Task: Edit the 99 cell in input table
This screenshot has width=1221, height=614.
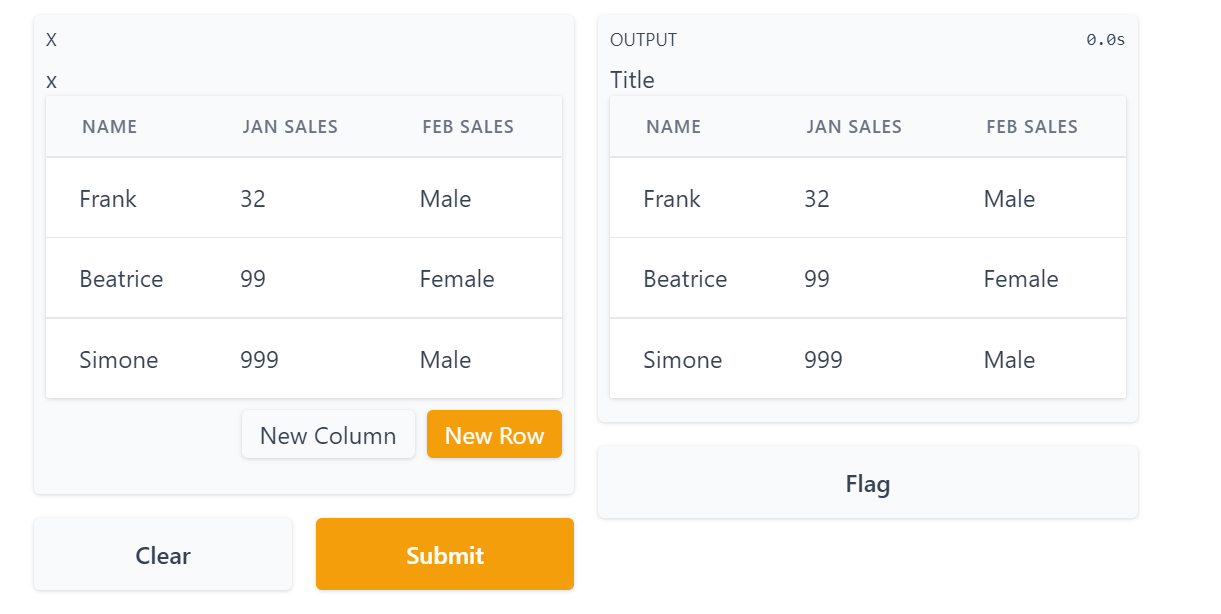Action: coord(253,279)
